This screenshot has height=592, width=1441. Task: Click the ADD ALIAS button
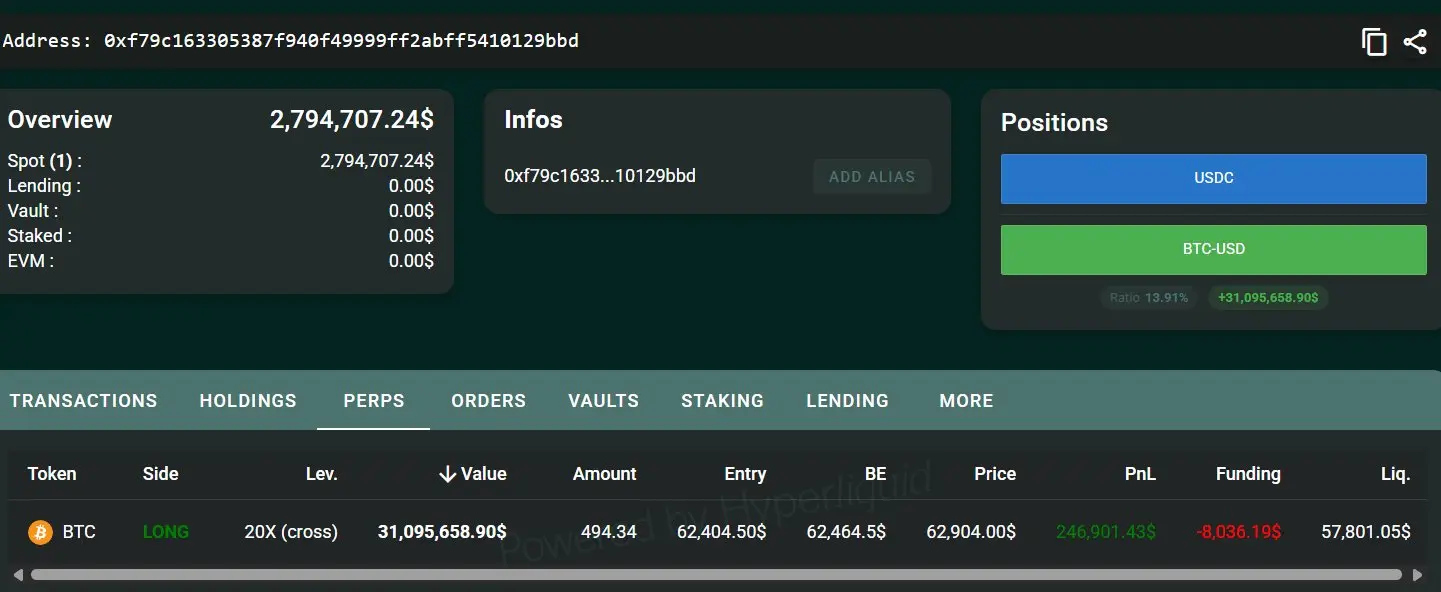click(x=872, y=177)
